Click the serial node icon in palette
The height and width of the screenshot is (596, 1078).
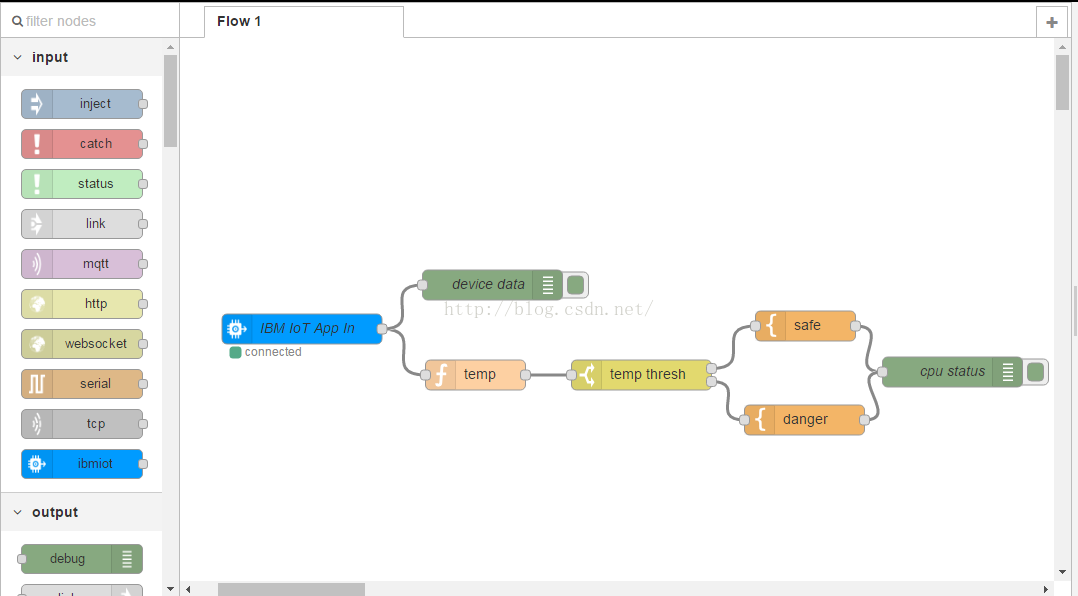pyautogui.click(x=37, y=384)
